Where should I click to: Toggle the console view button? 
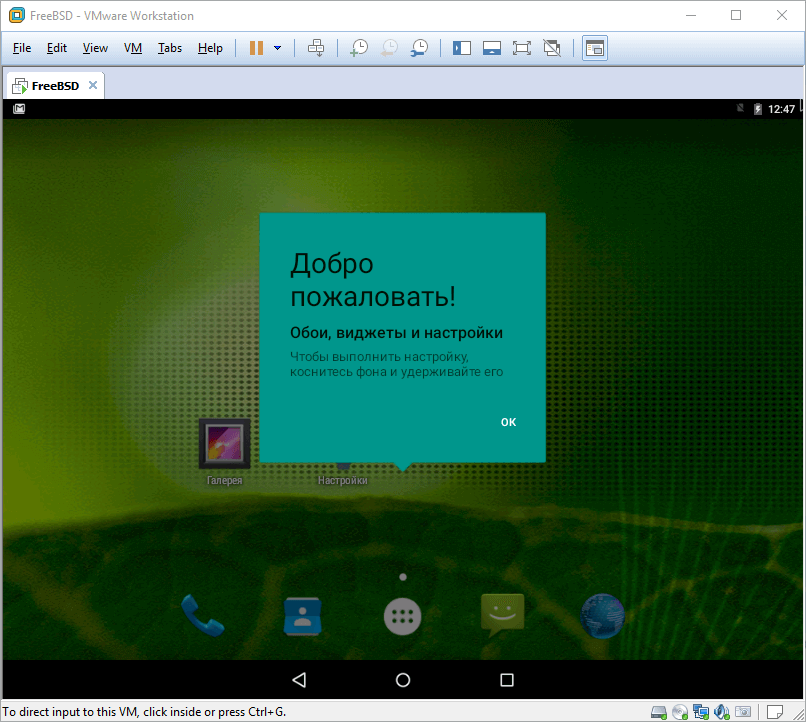595,48
